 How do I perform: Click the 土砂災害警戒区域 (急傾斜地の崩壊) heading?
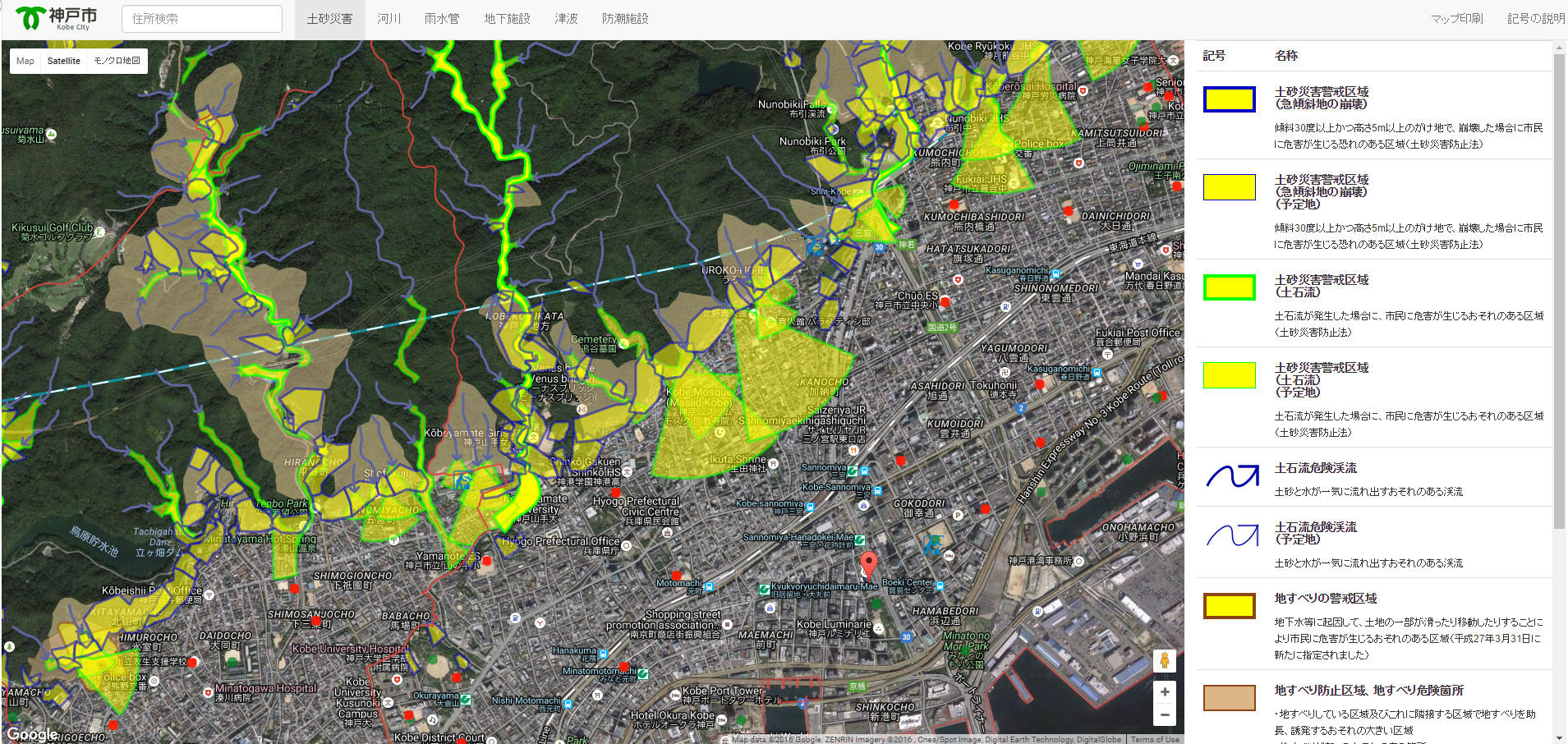click(x=1321, y=98)
